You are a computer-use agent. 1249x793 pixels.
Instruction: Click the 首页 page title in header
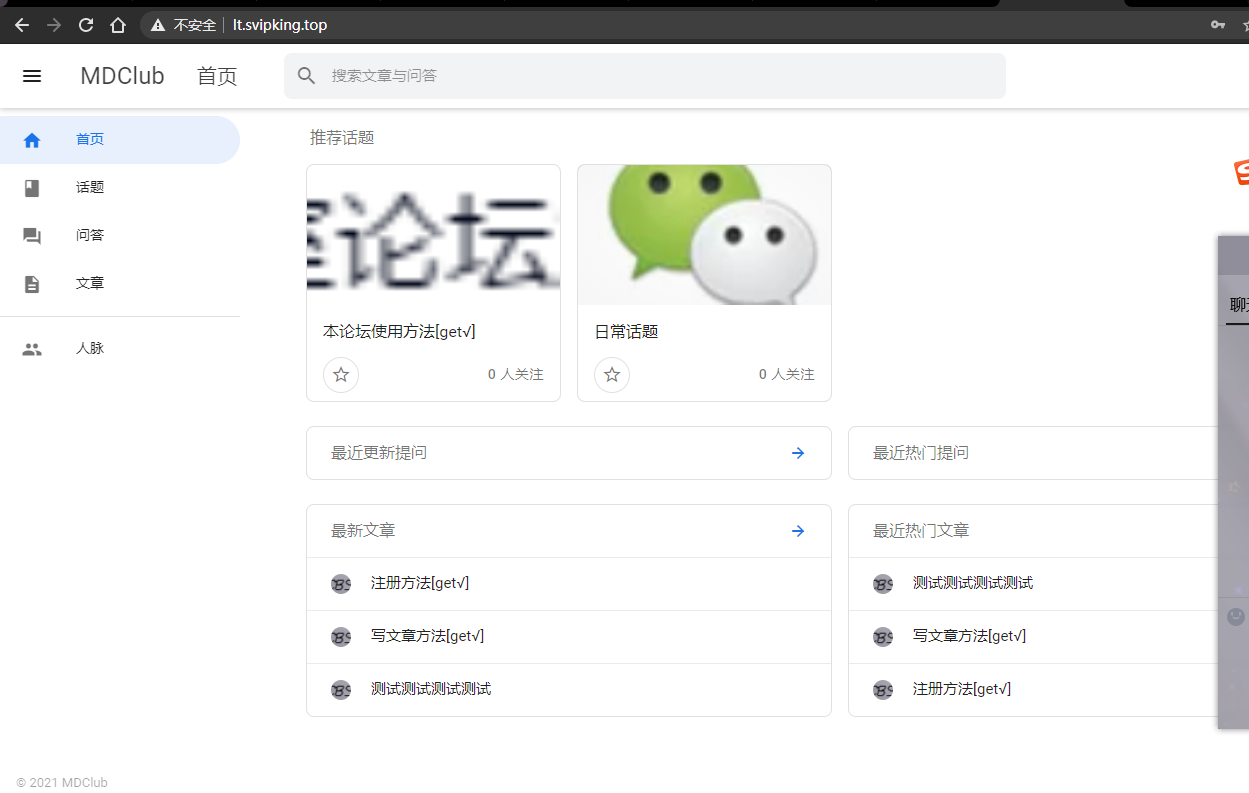[x=217, y=76]
